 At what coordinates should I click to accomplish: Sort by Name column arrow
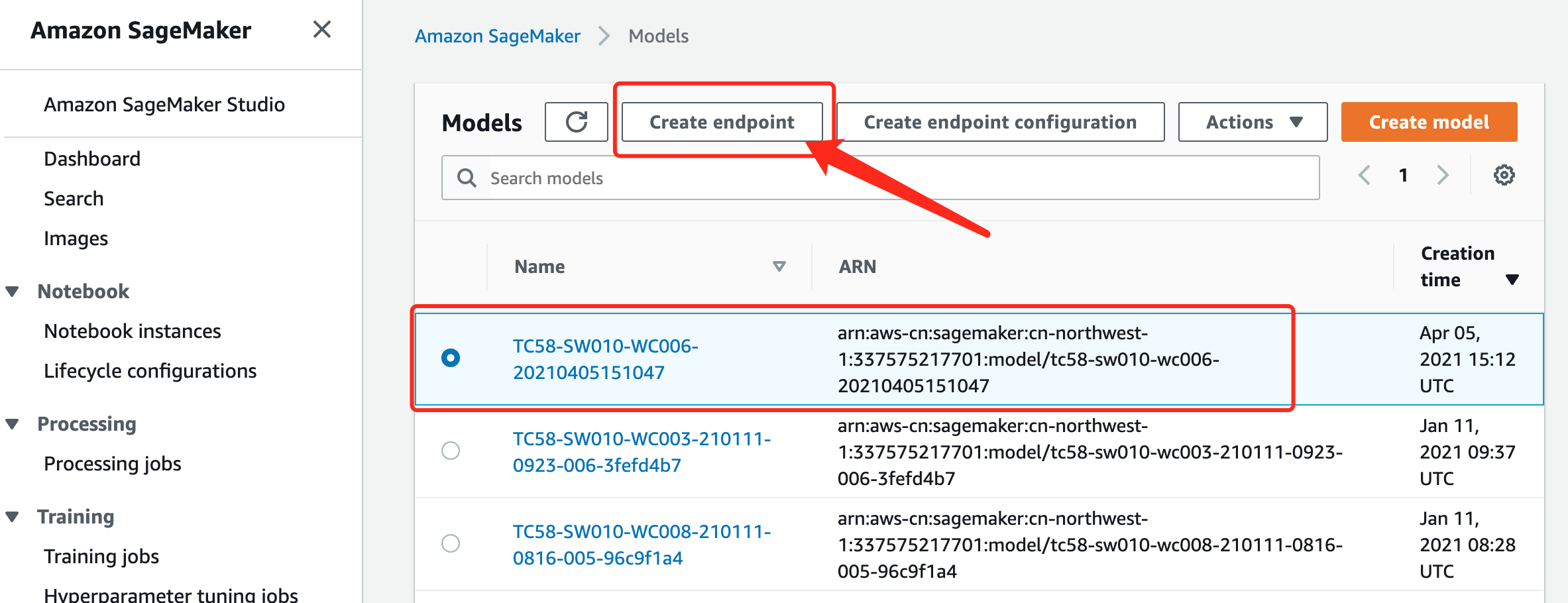point(779,266)
